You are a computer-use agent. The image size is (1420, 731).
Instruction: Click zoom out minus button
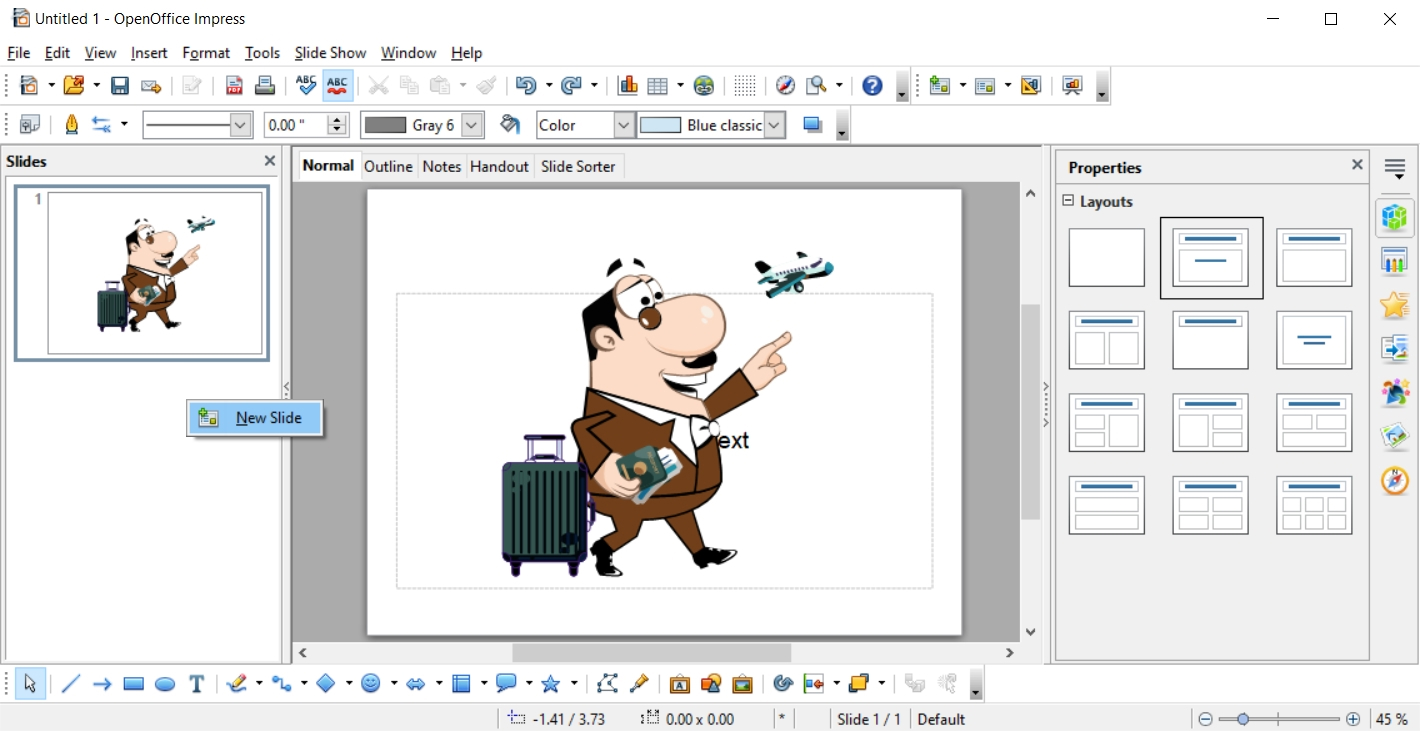1205,719
